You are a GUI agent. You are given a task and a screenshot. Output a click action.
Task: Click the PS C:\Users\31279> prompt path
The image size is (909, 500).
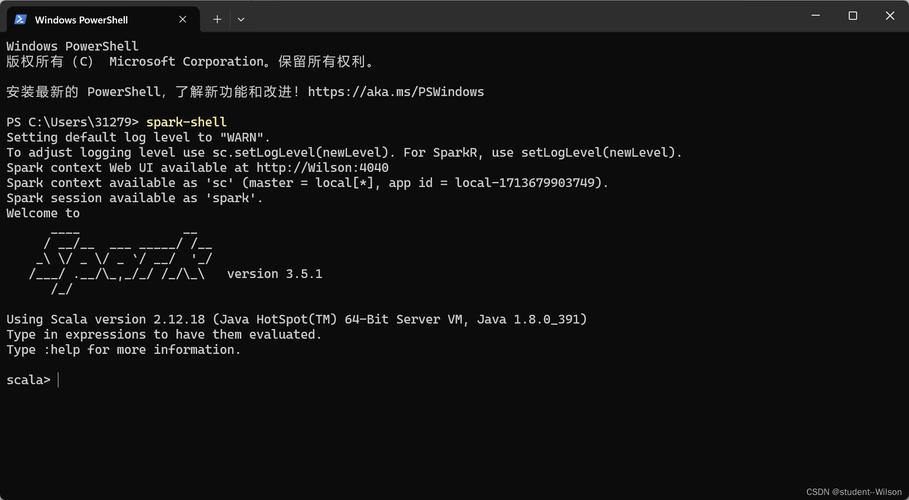(72, 122)
